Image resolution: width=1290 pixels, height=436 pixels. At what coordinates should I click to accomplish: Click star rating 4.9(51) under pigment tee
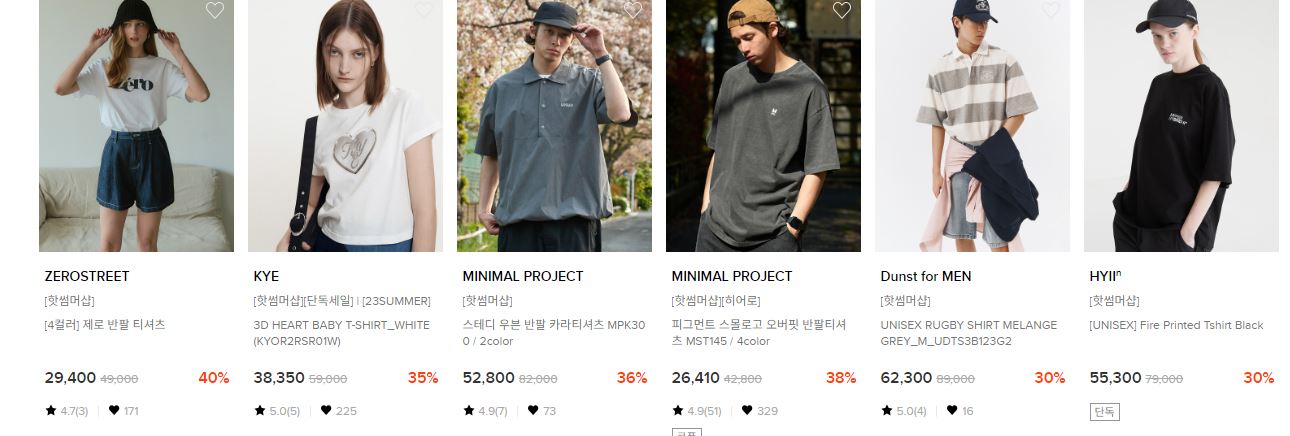click(x=697, y=411)
